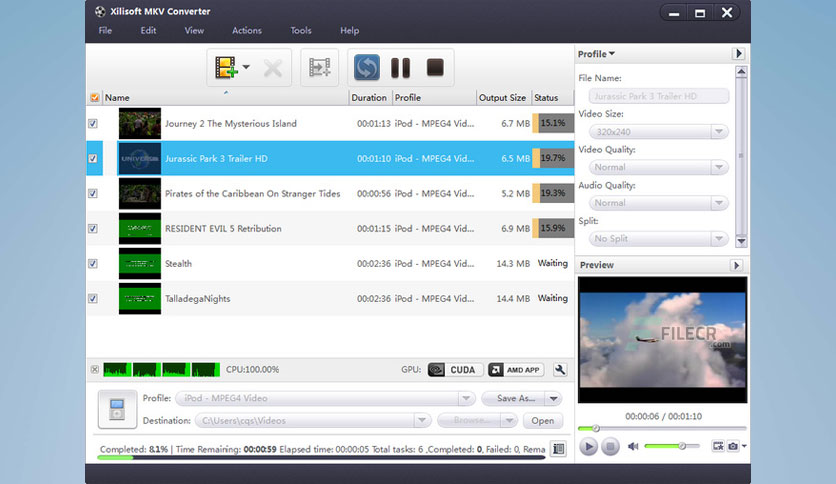Click the overall conversion progress bar
Image resolution: width=836 pixels, height=484 pixels.
pos(322,457)
